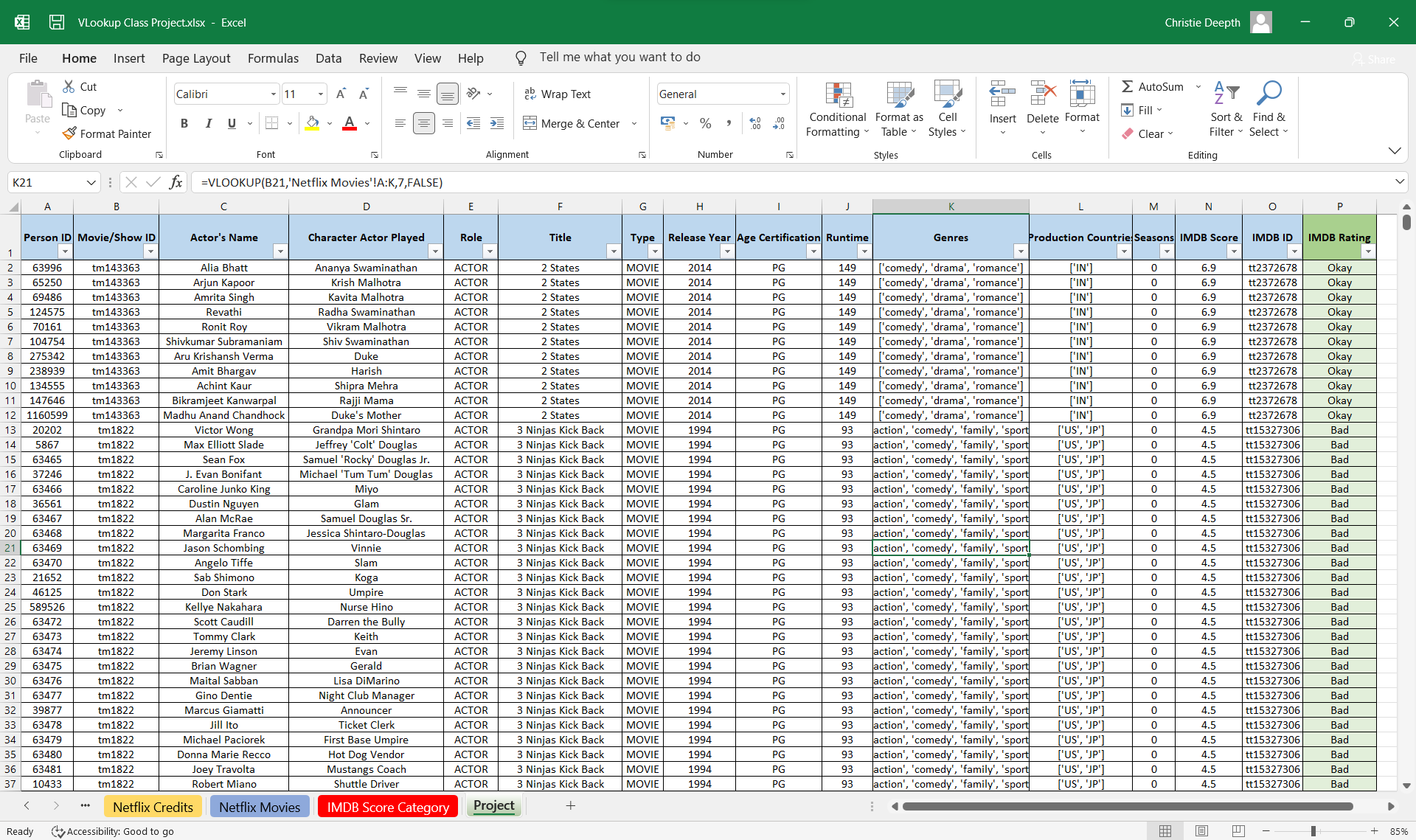
Task: Apply Percent Style format
Action: 706,123
